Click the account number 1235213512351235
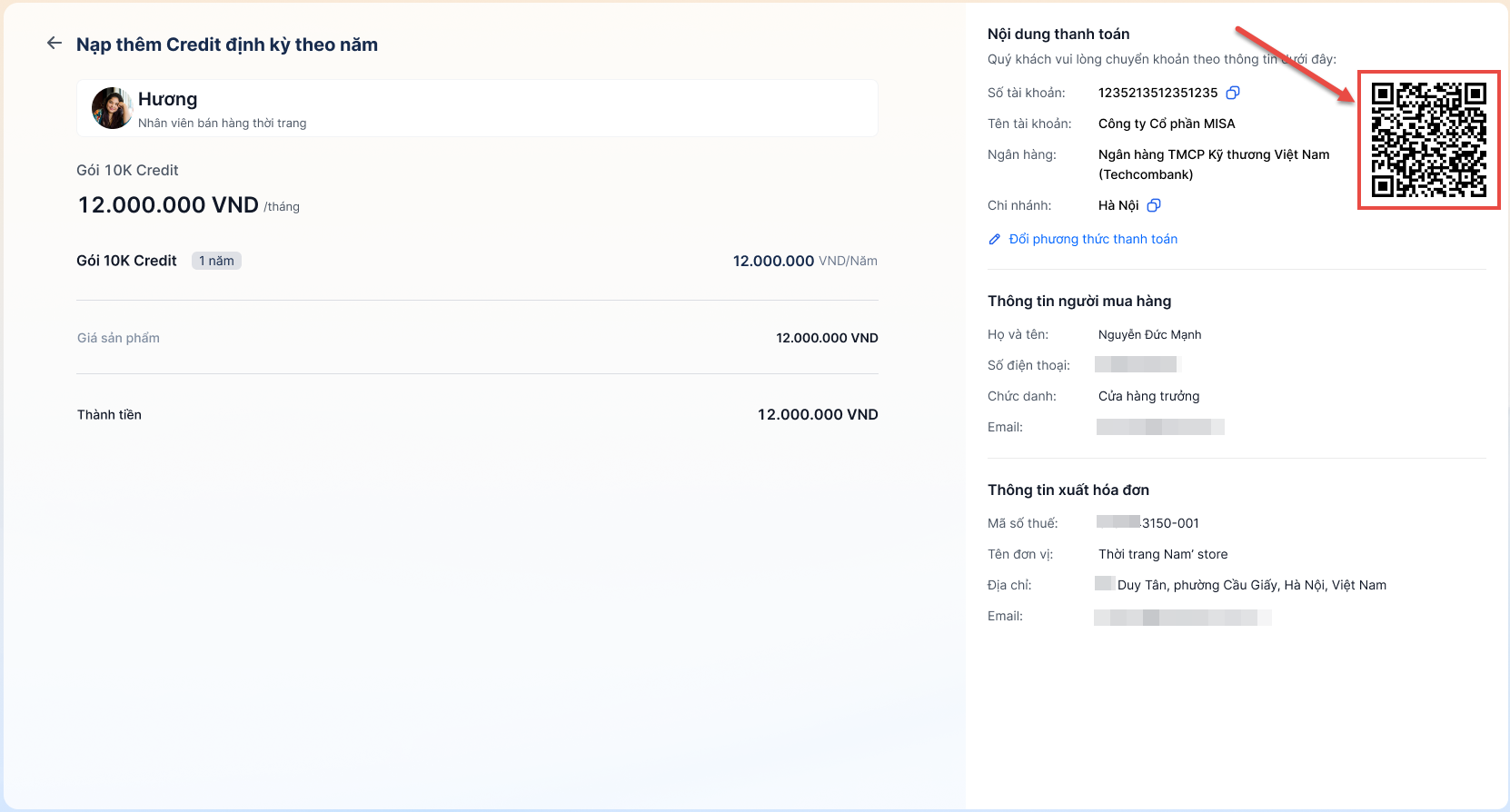Screen dimensions: 1510x812 click(x=1157, y=93)
